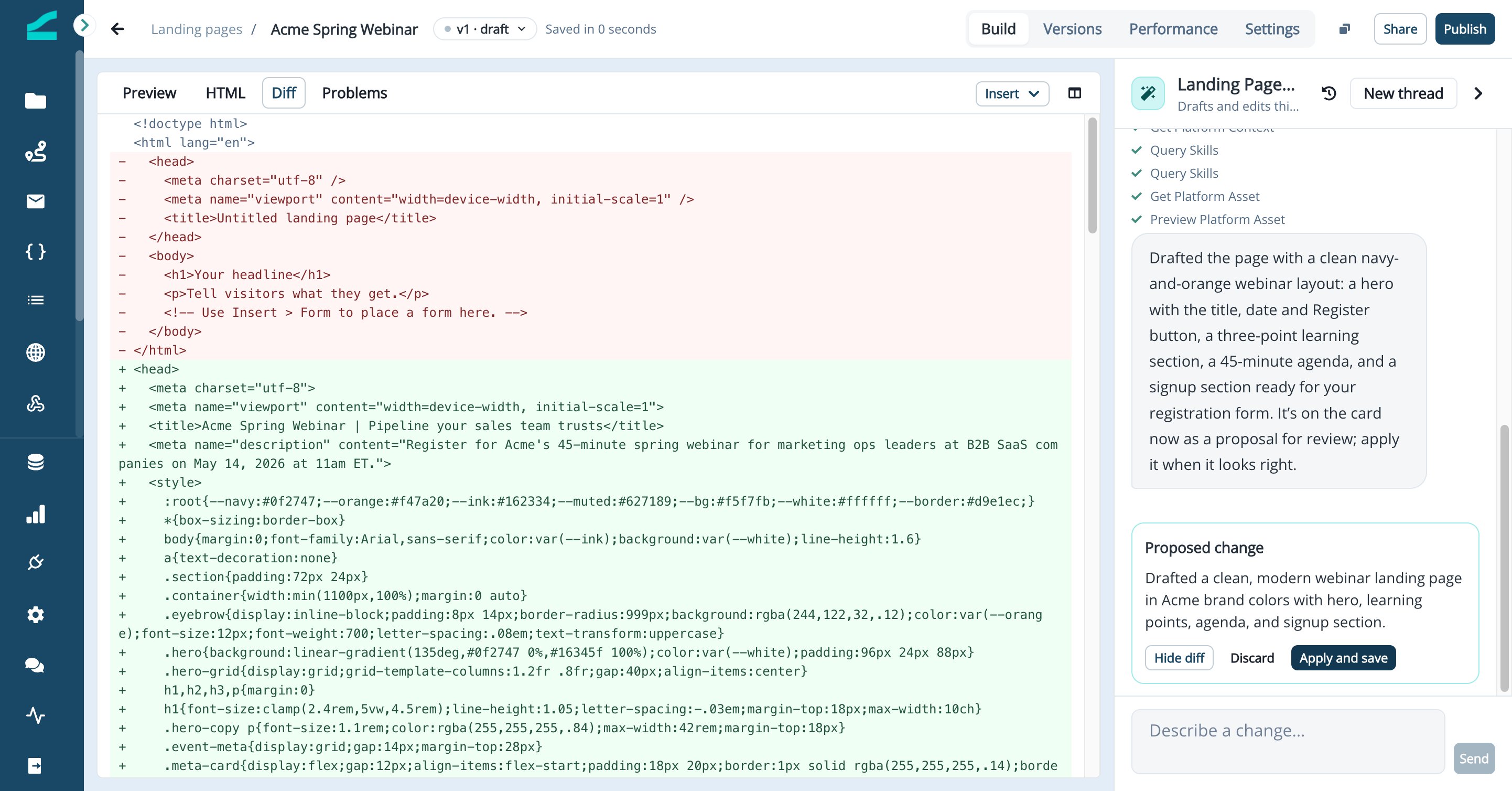Click Hide diff in Proposed change
This screenshot has height=791, width=1512.
(x=1179, y=658)
